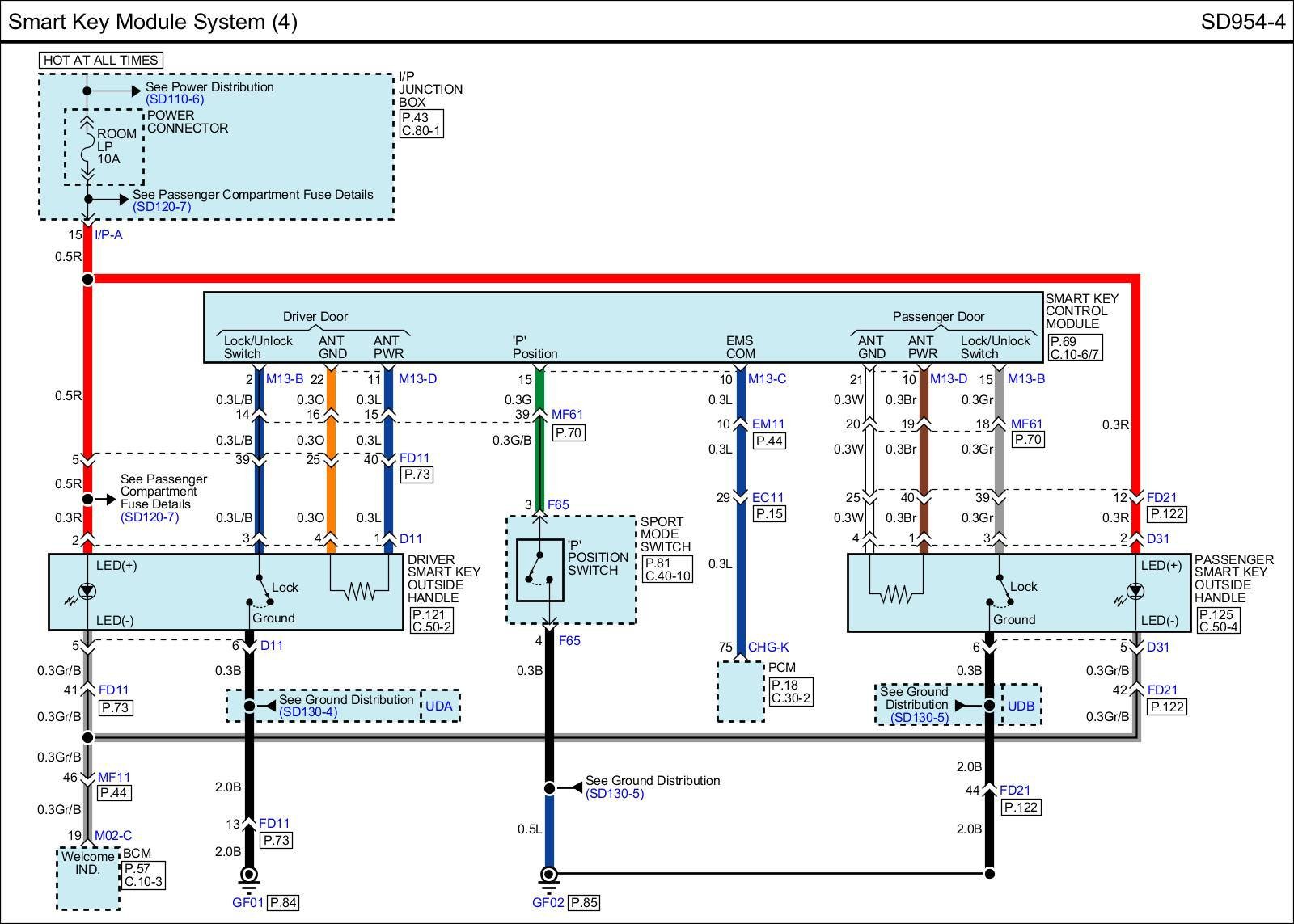This screenshot has height=924, width=1294.
Task: Click the P.69 smart key module reference
Action: coord(1063,342)
